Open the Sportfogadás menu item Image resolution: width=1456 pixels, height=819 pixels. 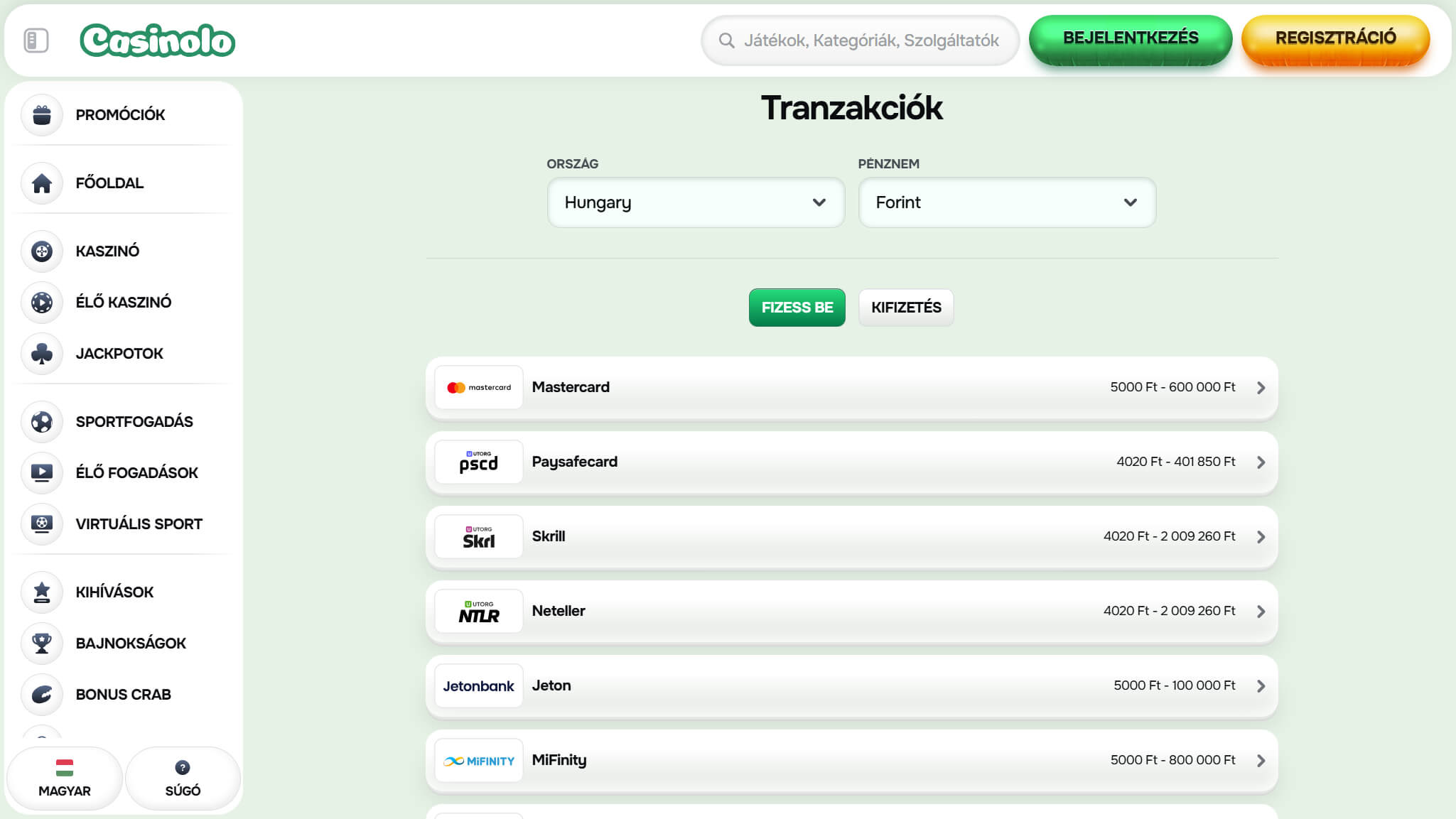point(134,421)
